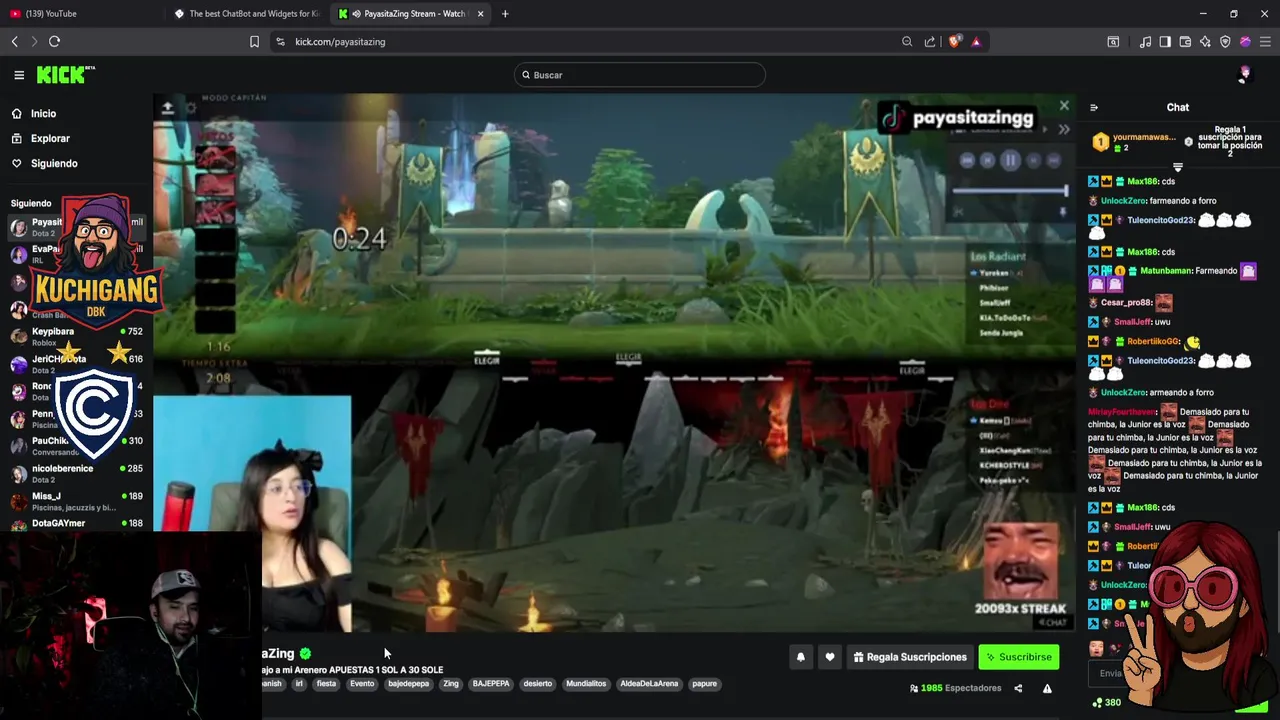
Task: Select the Evento tag
Action: pyautogui.click(x=362, y=684)
